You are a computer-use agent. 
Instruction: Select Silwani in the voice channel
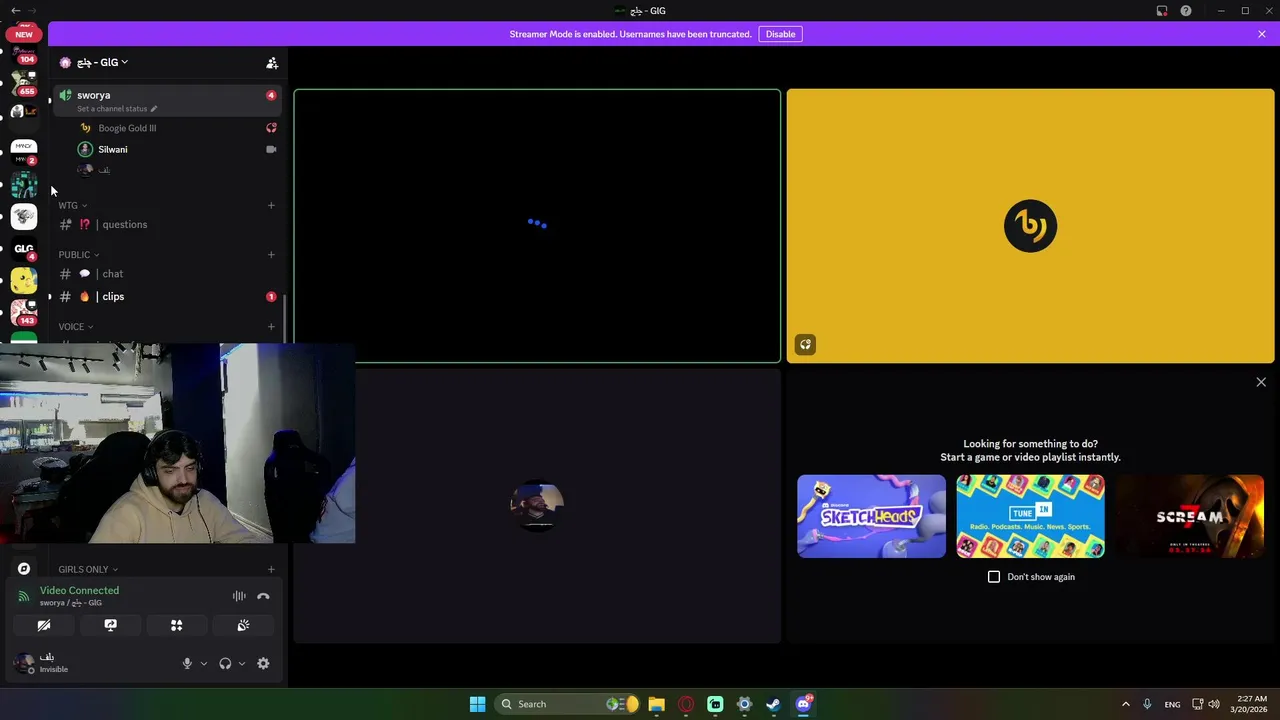pyautogui.click(x=176, y=149)
